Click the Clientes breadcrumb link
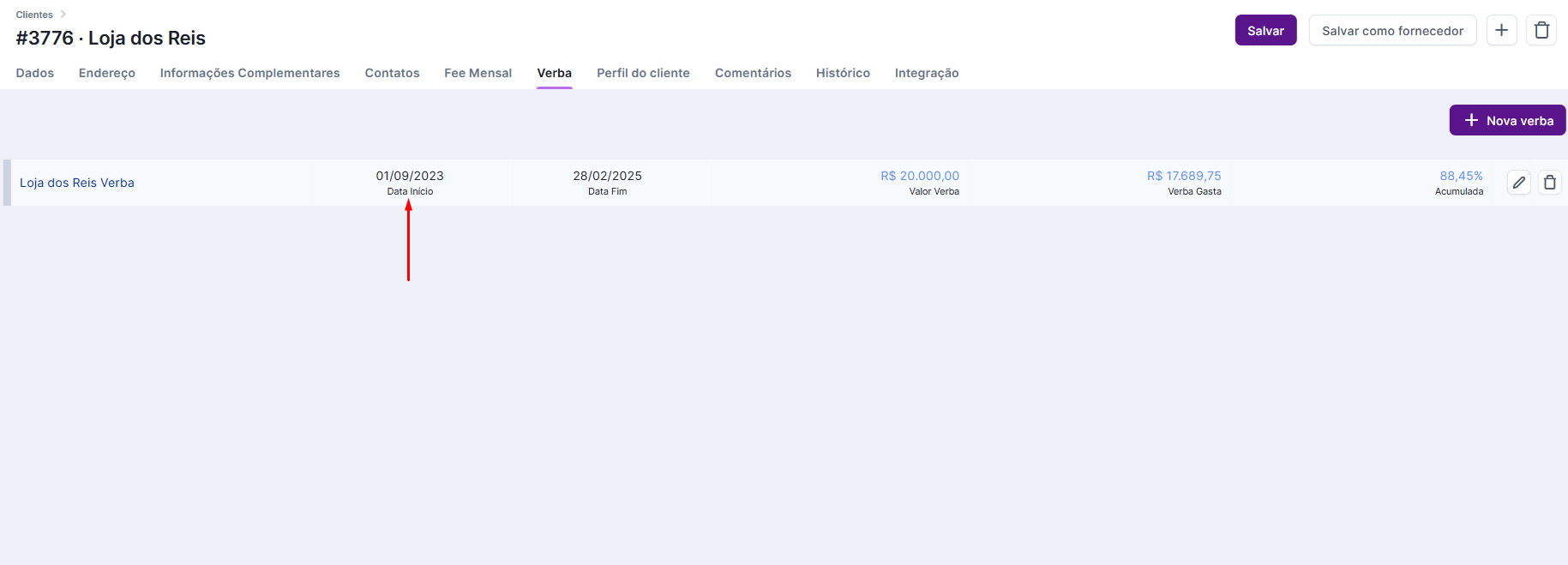The image size is (1568, 565). tap(34, 15)
